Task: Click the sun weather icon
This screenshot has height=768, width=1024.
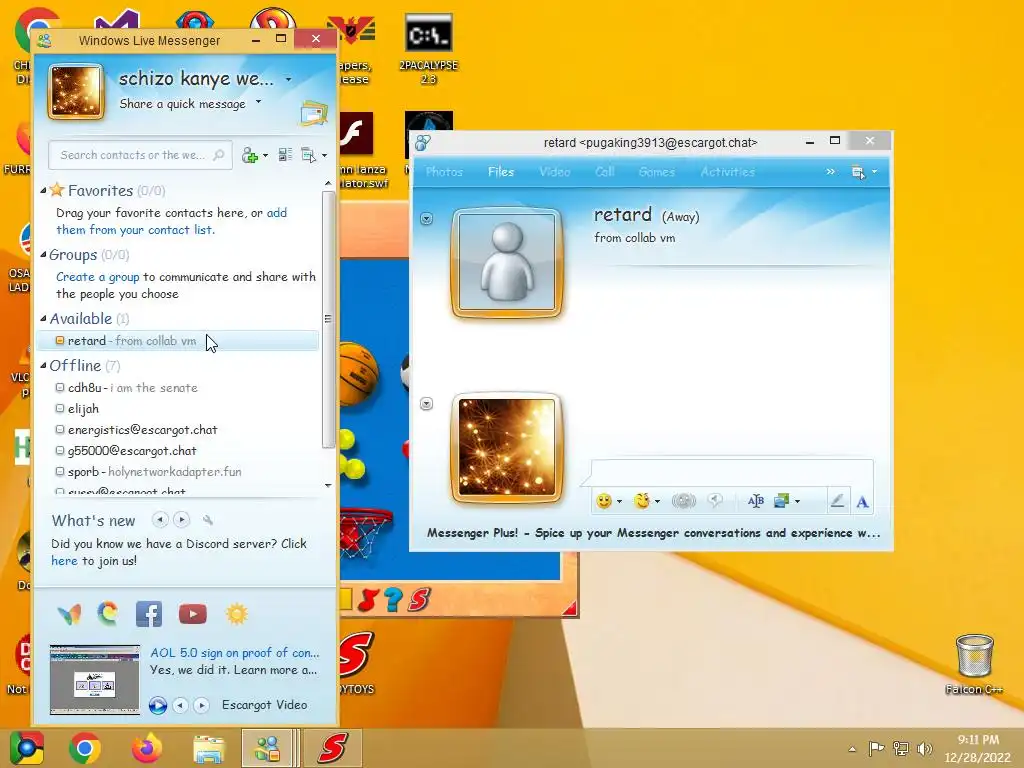Action: click(x=236, y=614)
